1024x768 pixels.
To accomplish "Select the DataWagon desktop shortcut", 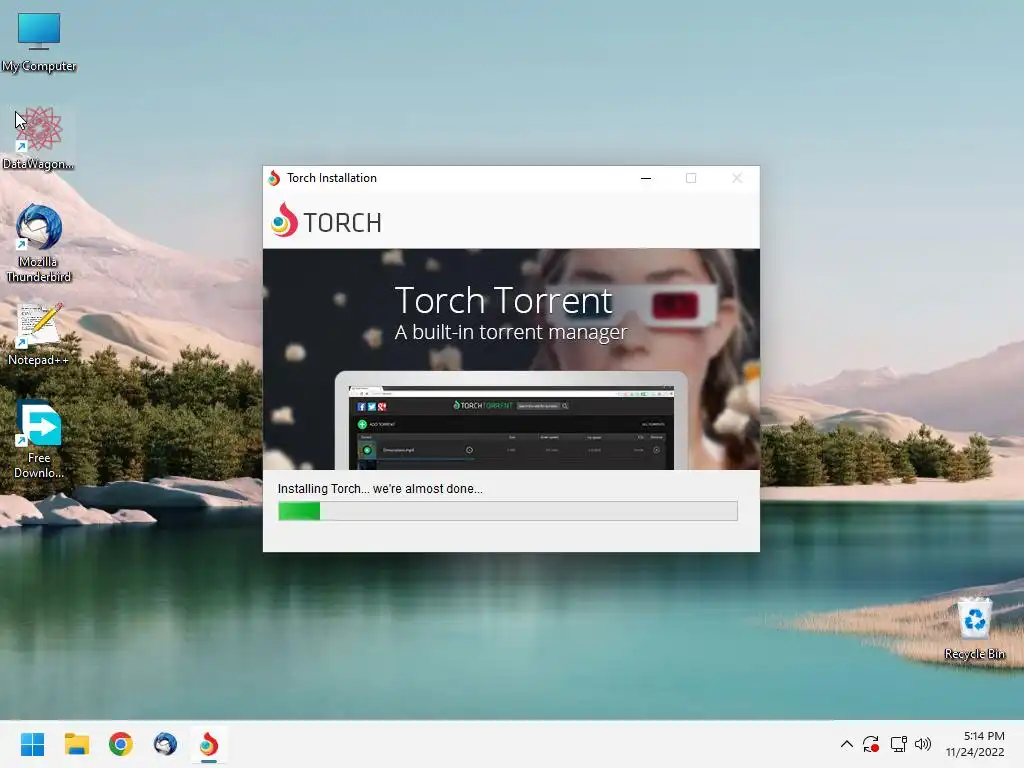I will [39, 138].
